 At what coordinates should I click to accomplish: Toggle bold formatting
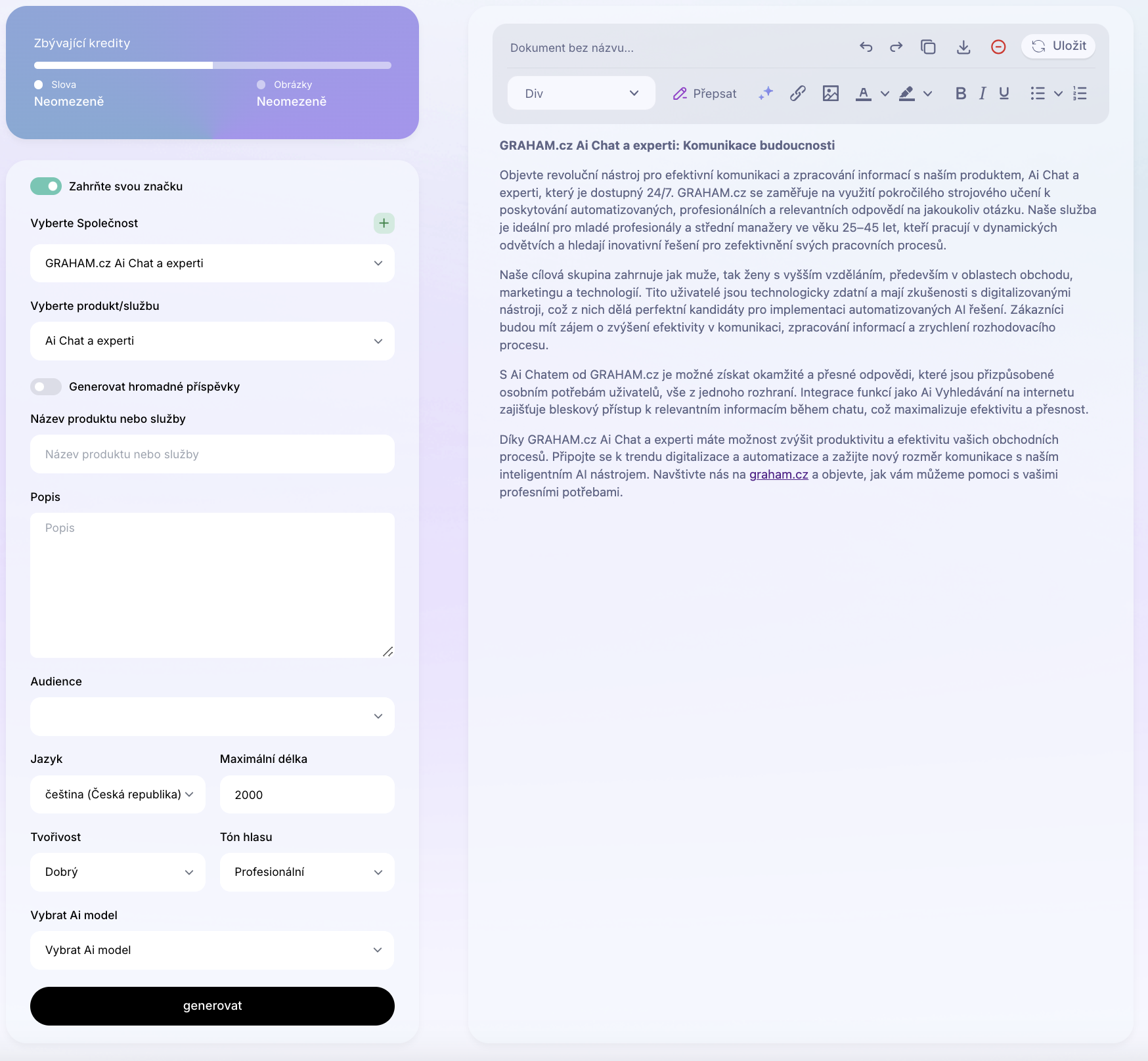961,93
